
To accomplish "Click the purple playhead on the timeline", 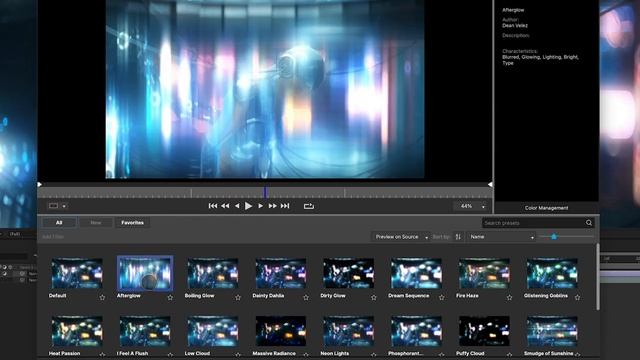I will pos(266,192).
